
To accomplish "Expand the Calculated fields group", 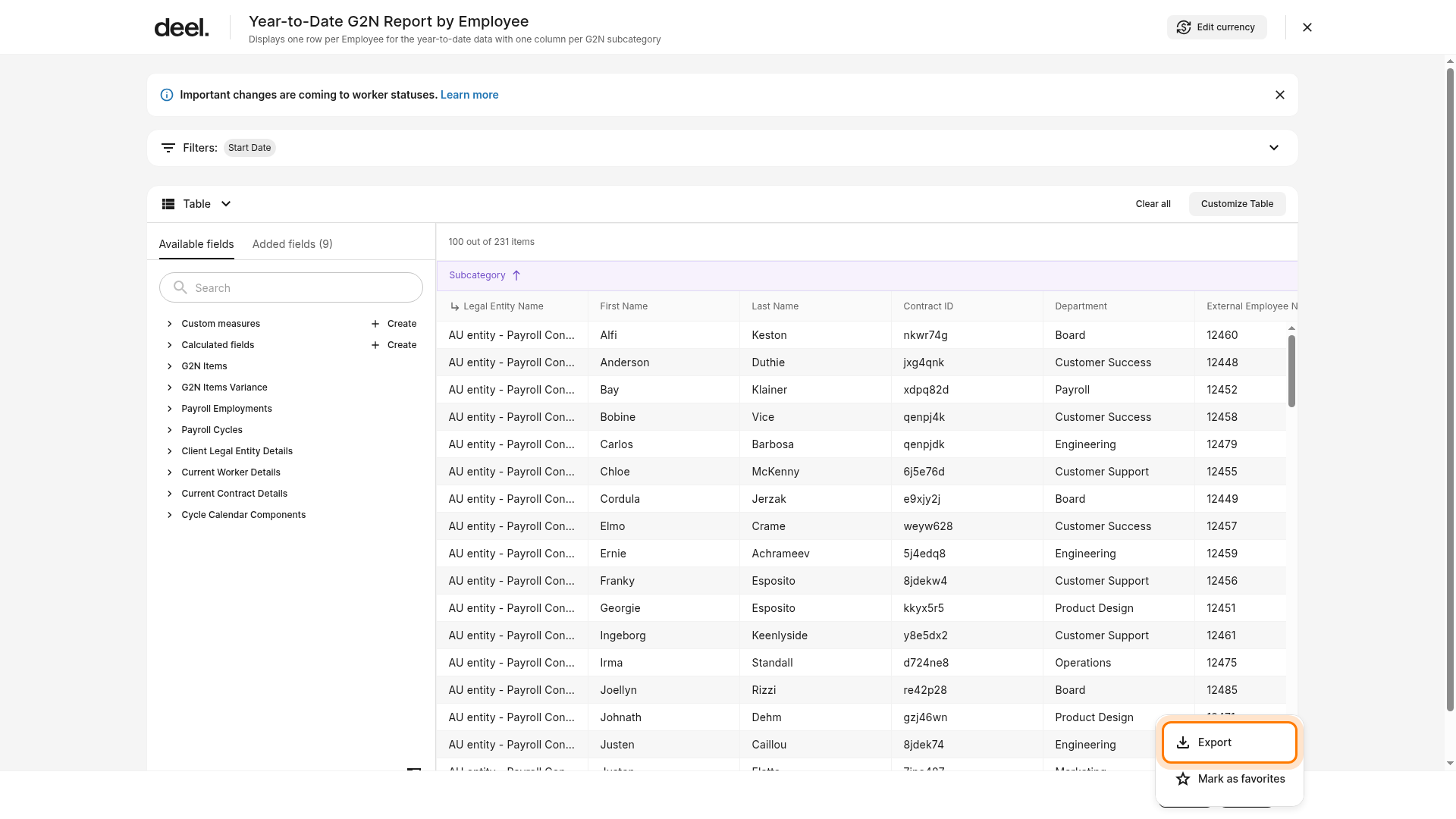I will point(170,345).
